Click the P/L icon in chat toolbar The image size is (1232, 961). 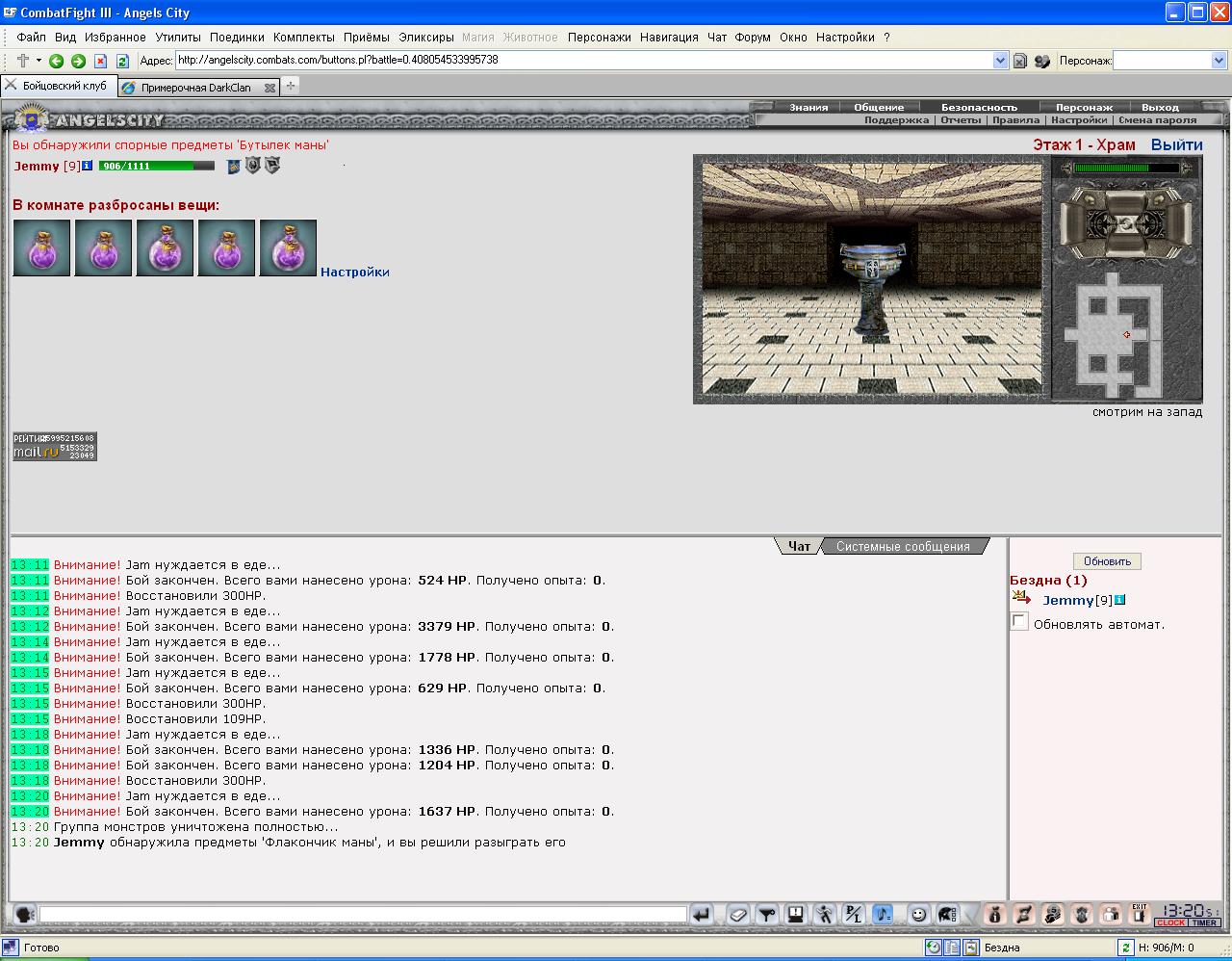[854, 914]
